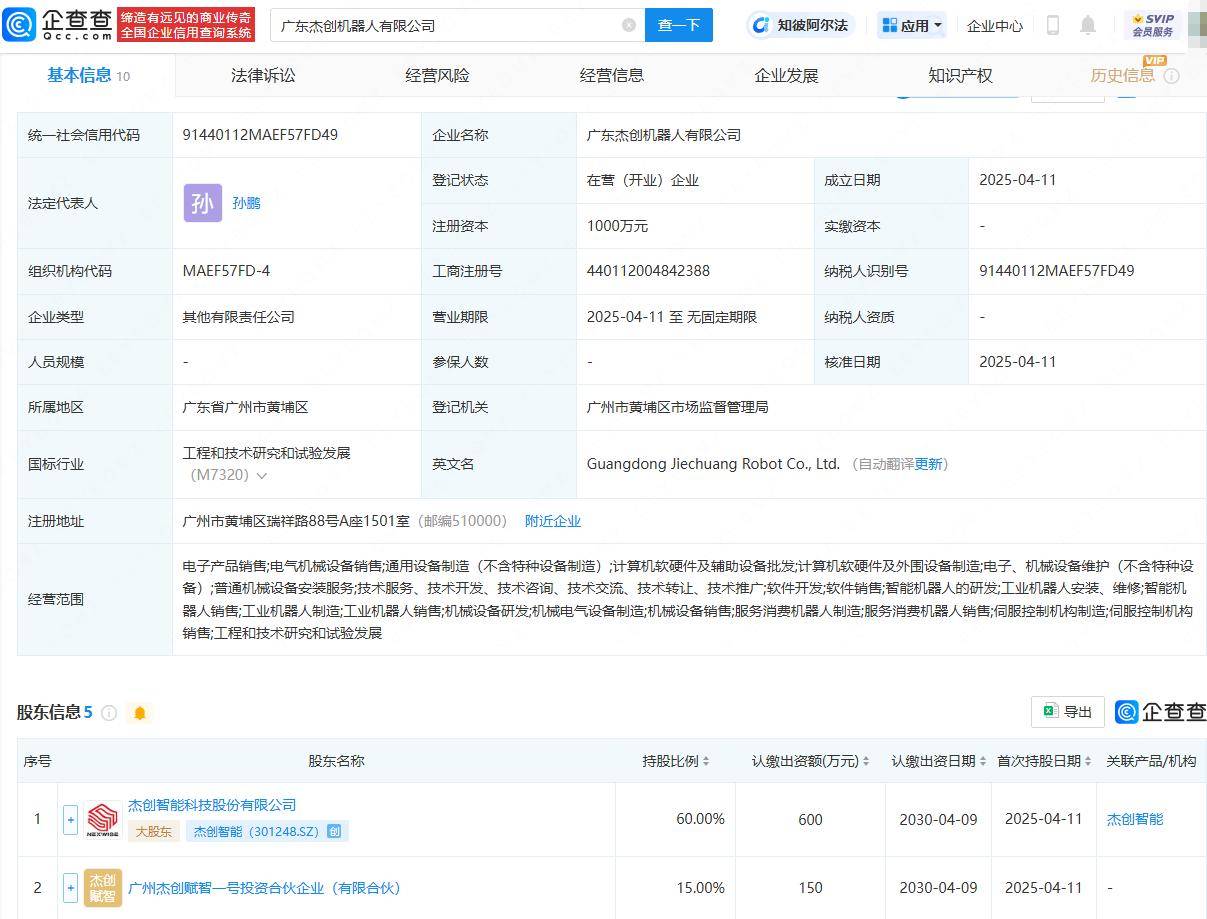Click 更新 next to 自动翻译
This screenshot has height=919, width=1207.
pyautogui.click(x=928, y=464)
